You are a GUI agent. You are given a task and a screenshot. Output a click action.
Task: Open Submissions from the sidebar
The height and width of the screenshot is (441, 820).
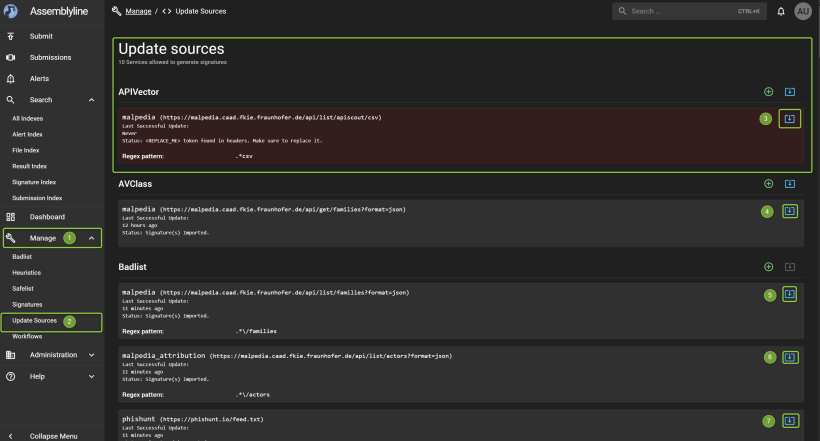coord(50,57)
